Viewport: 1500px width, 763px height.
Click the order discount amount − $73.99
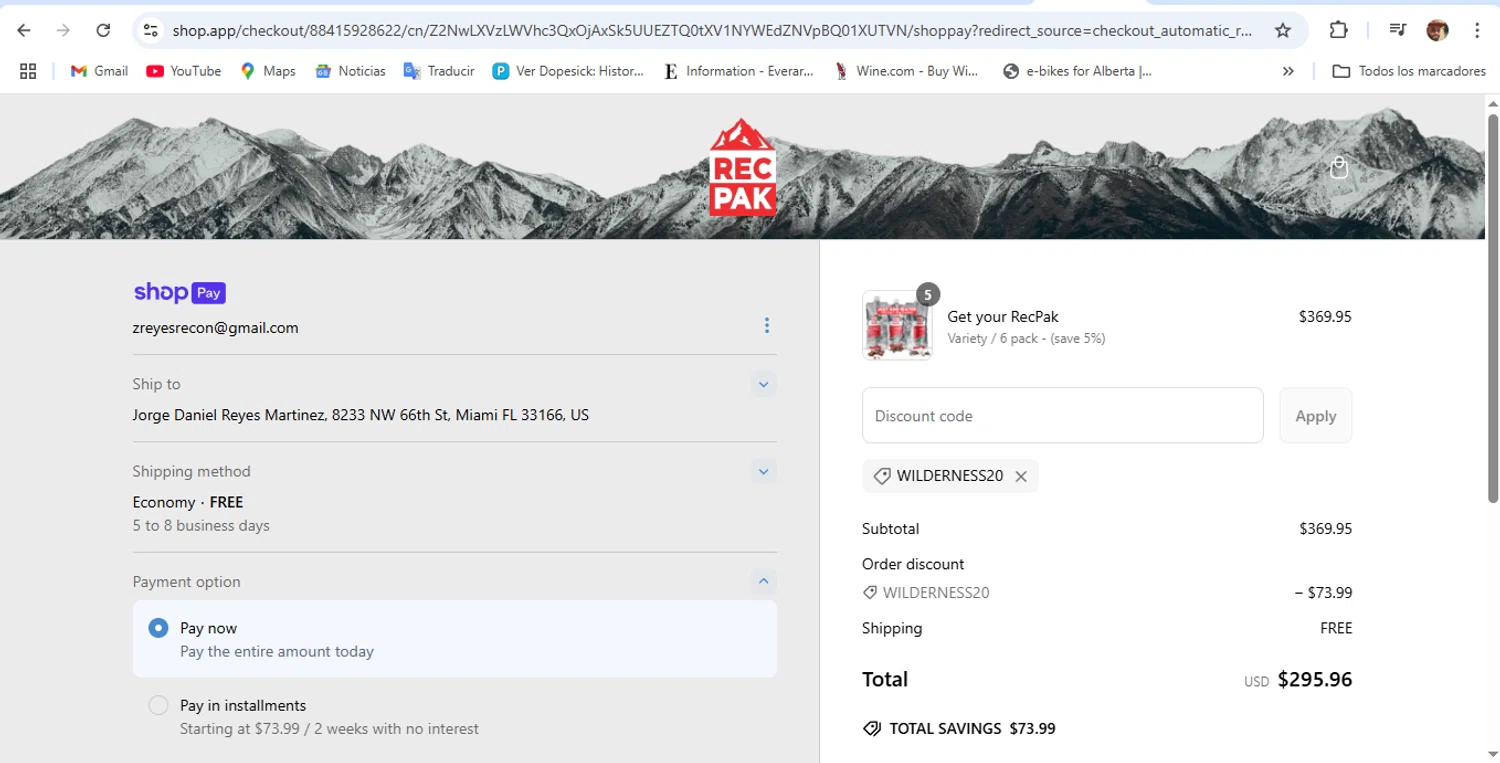(x=1324, y=592)
